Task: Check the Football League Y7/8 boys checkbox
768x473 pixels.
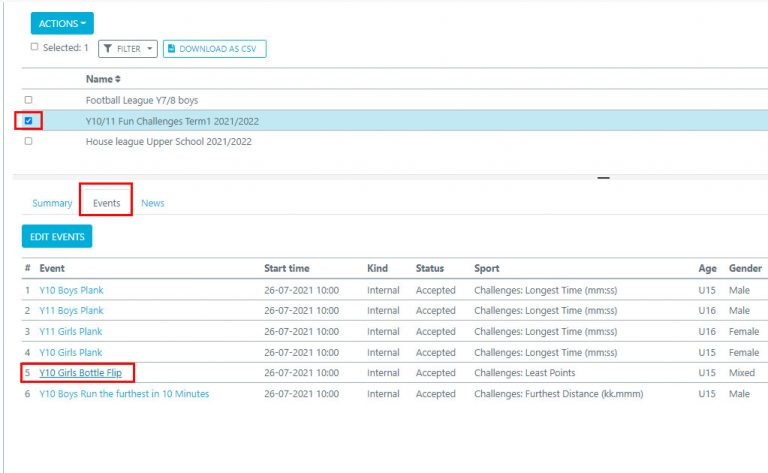Action: [x=28, y=100]
